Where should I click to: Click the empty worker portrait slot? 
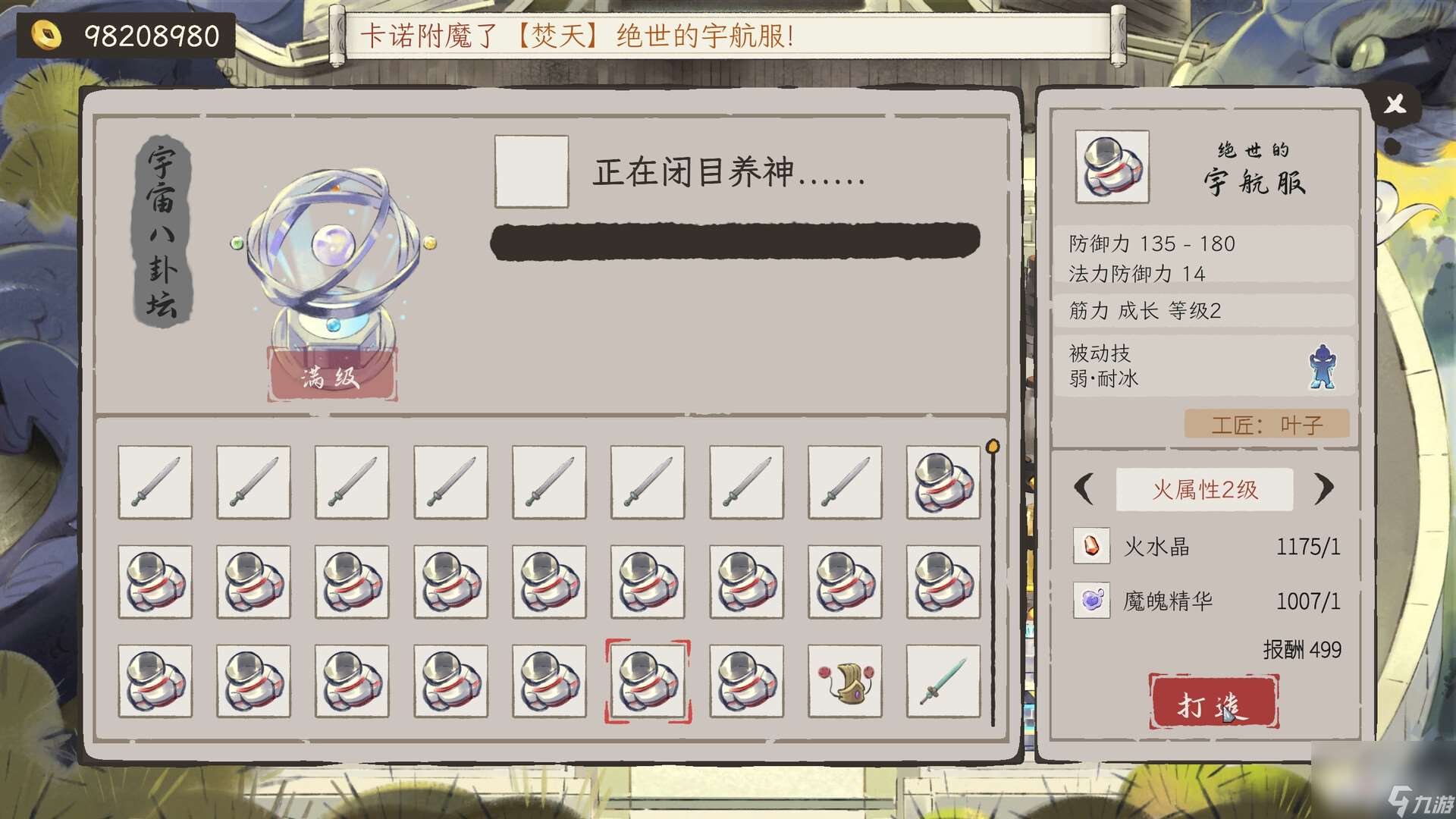(x=532, y=171)
